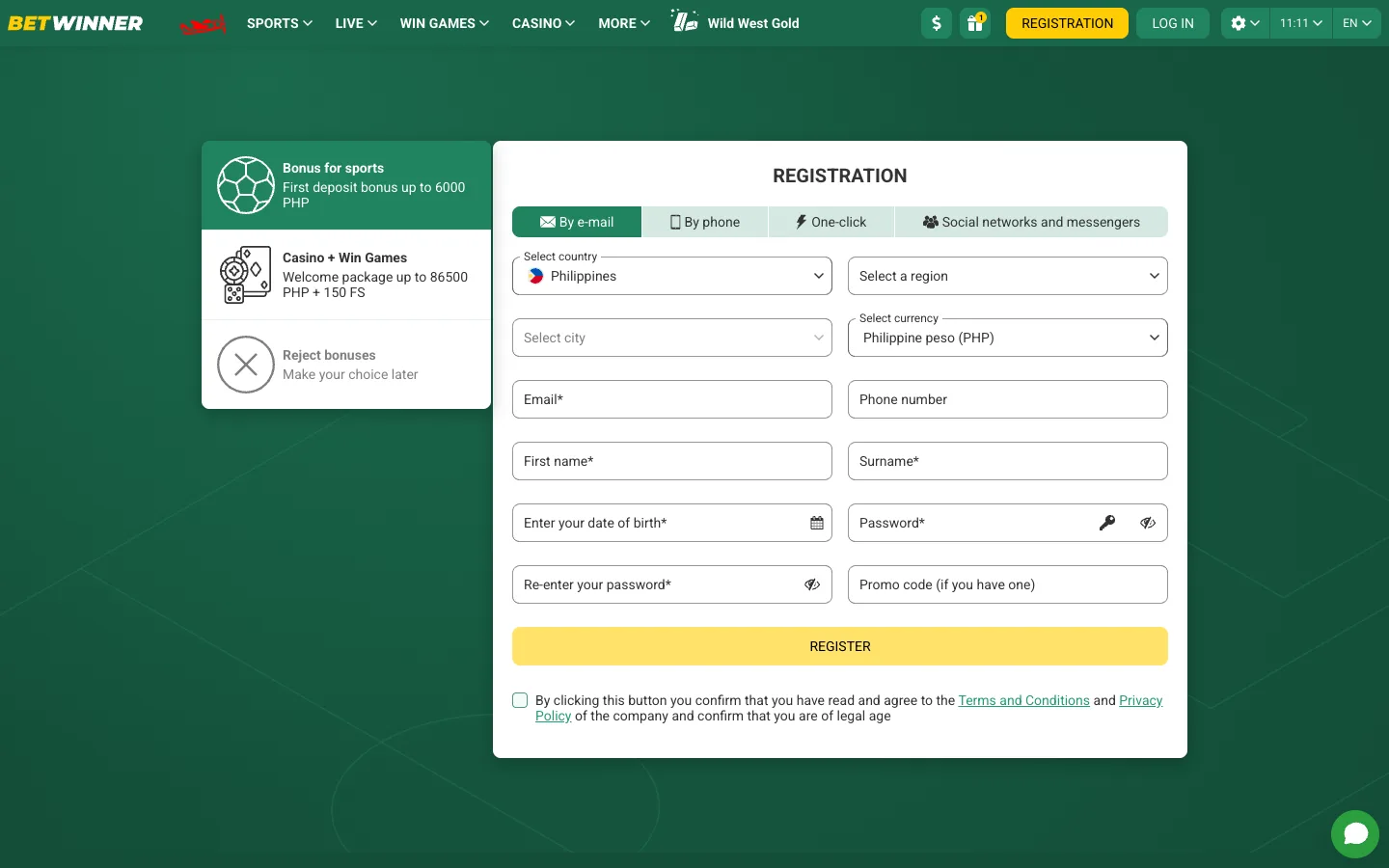
Task: Focus the Email input field
Action: click(672, 399)
